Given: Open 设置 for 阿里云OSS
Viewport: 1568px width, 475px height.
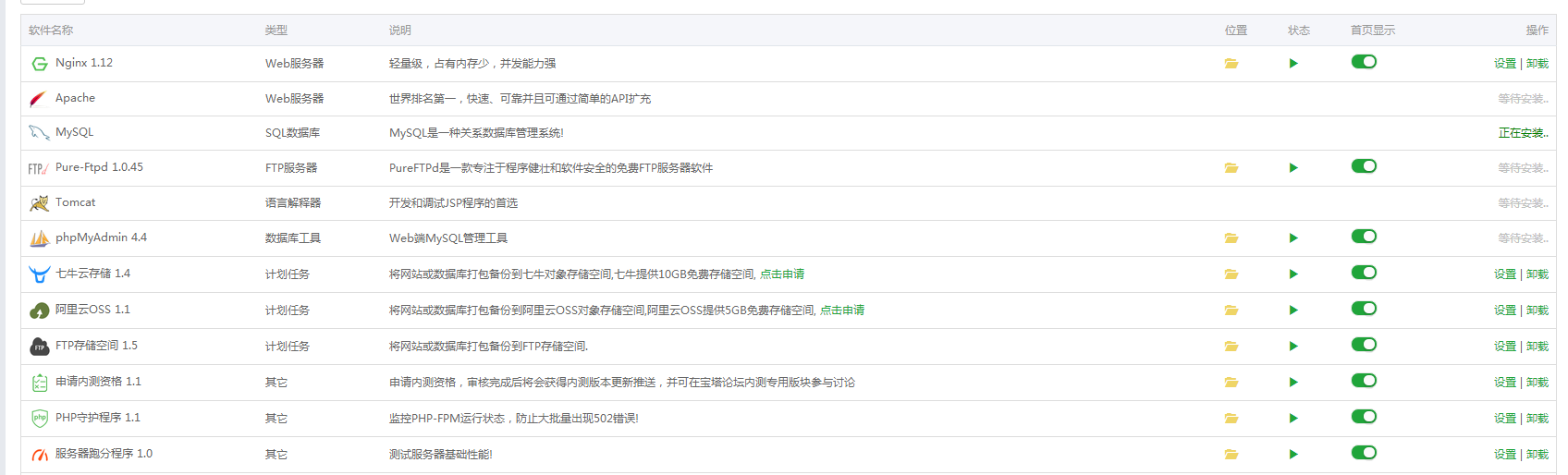Looking at the screenshot, I should (1505, 311).
